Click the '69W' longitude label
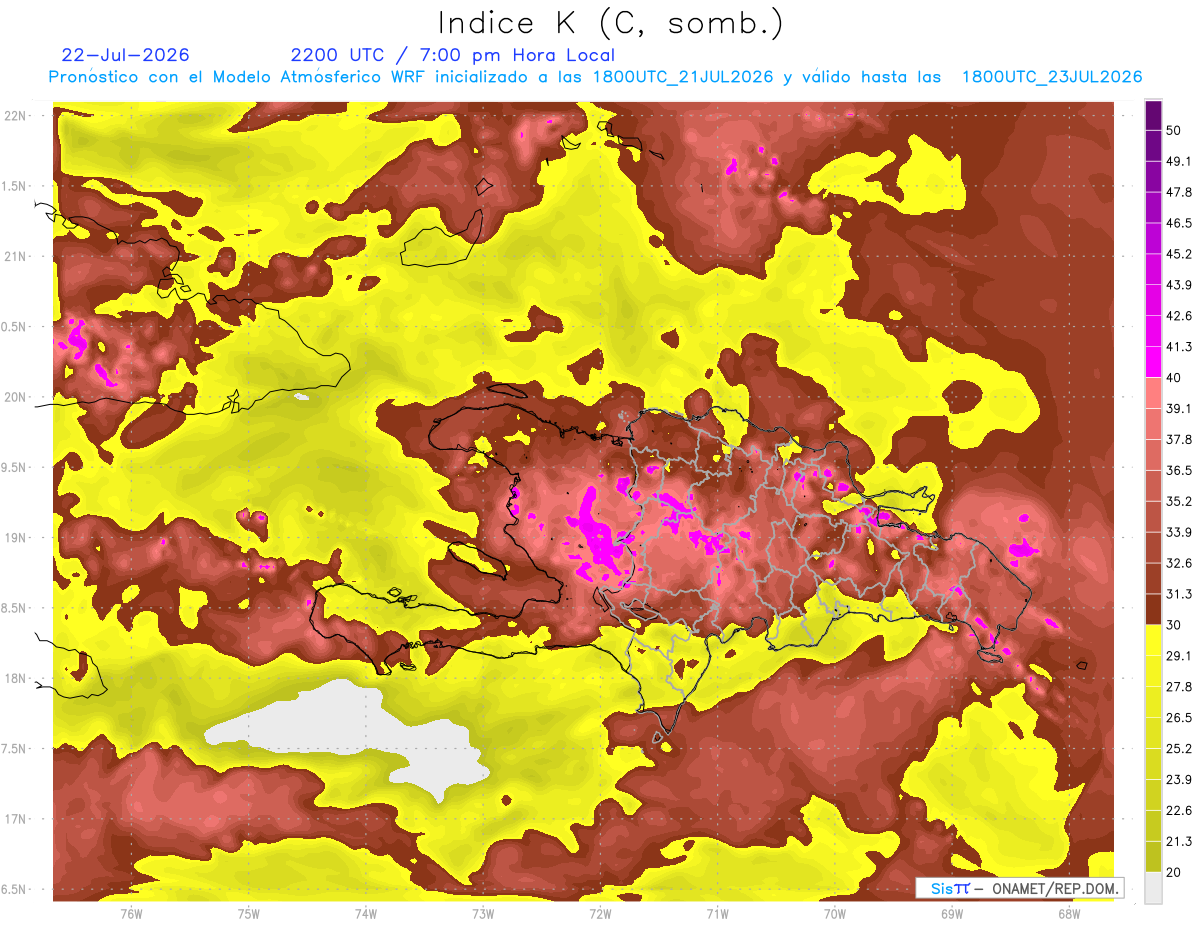1200x927 pixels. (952, 913)
